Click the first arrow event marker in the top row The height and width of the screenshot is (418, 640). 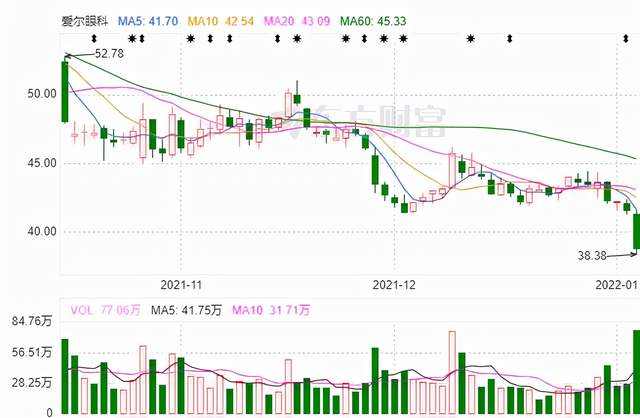pyautogui.click(x=94, y=39)
